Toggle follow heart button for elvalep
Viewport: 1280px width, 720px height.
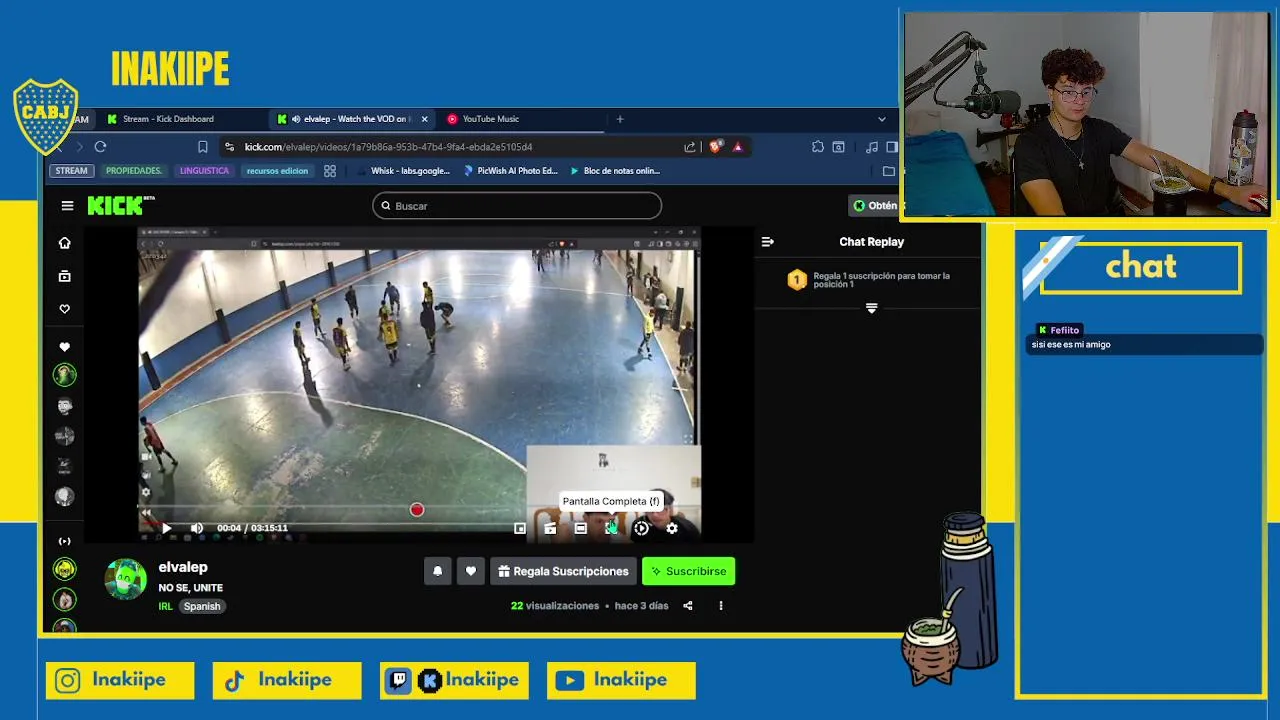[x=471, y=571]
